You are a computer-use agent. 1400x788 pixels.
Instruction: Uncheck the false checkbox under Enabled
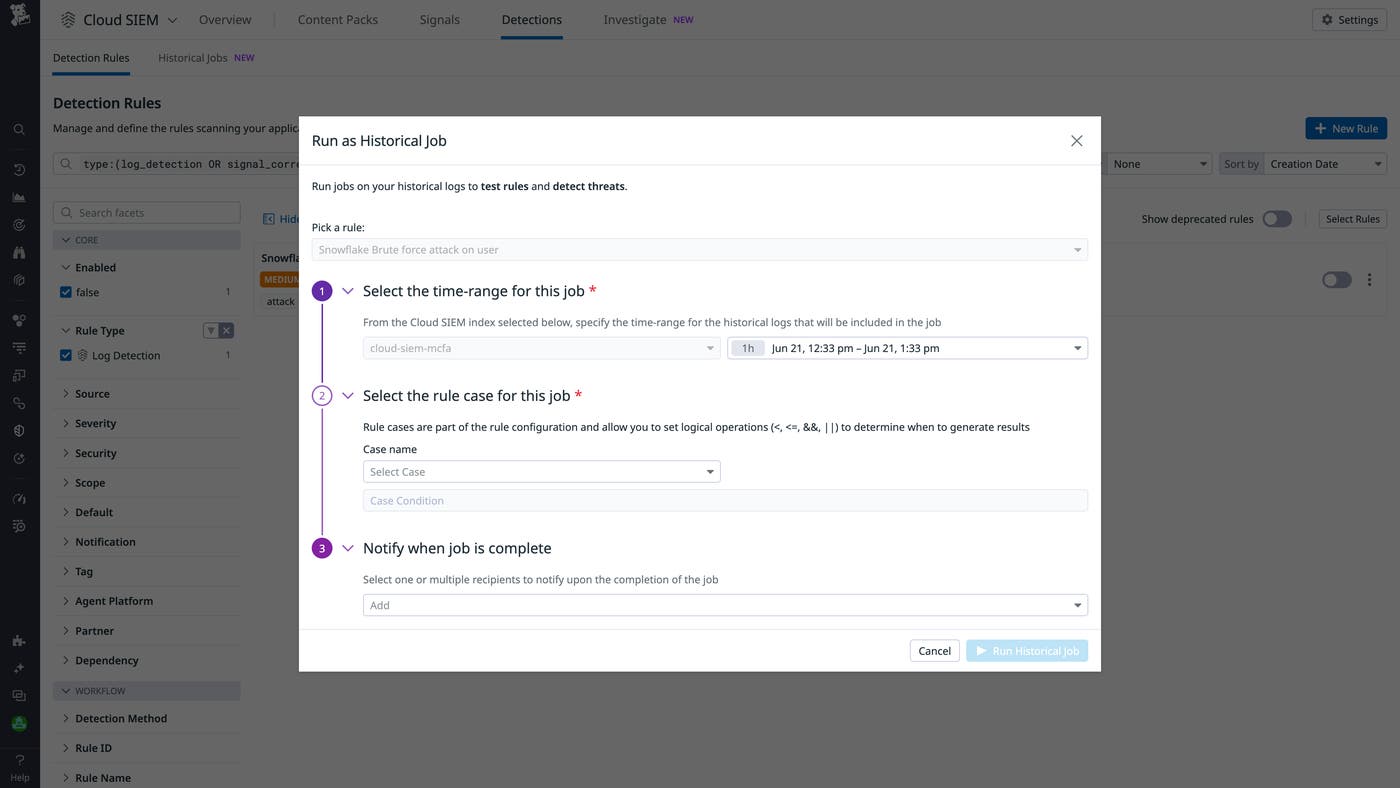click(x=66, y=292)
